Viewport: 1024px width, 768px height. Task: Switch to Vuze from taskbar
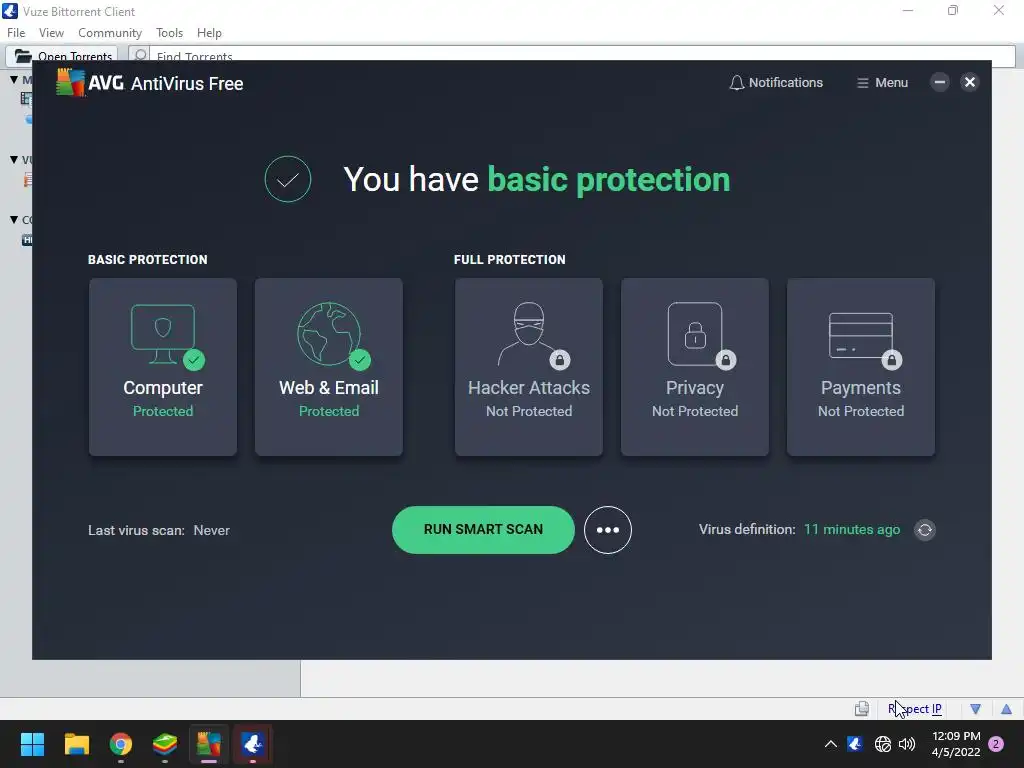click(253, 744)
